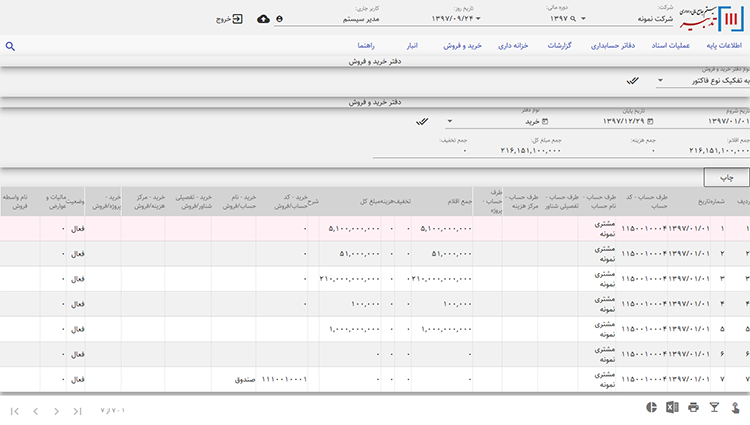This screenshot has width=750, height=425.
Task: Click the search magnifier icon
Action: point(10,46)
